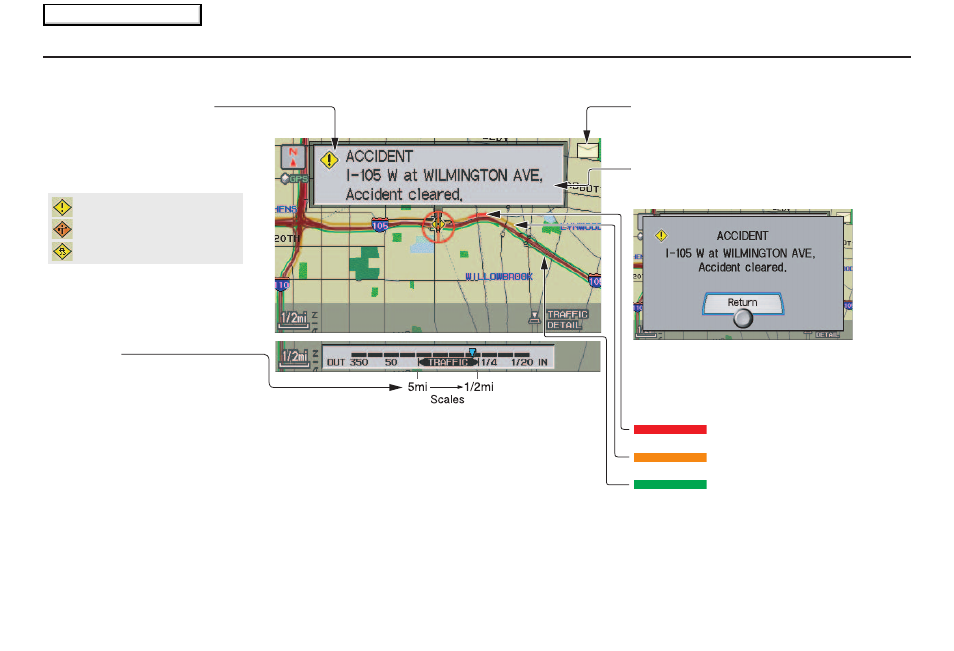Click the 5mi scale label below bar
Screen dimensions: 954x651
pyautogui.click(x=417, y=387)
